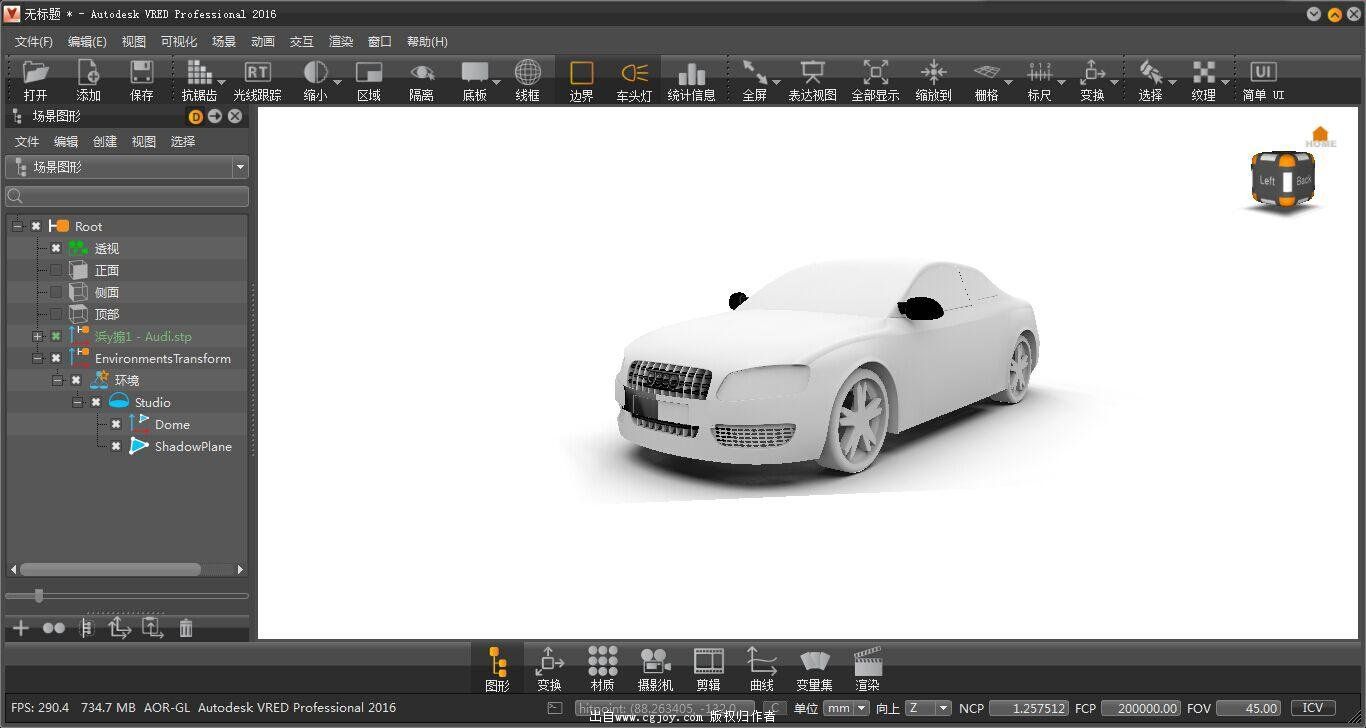The image size is (1366, 728).
Task: Click the FOV value field 45.00
Action: 1249,708
